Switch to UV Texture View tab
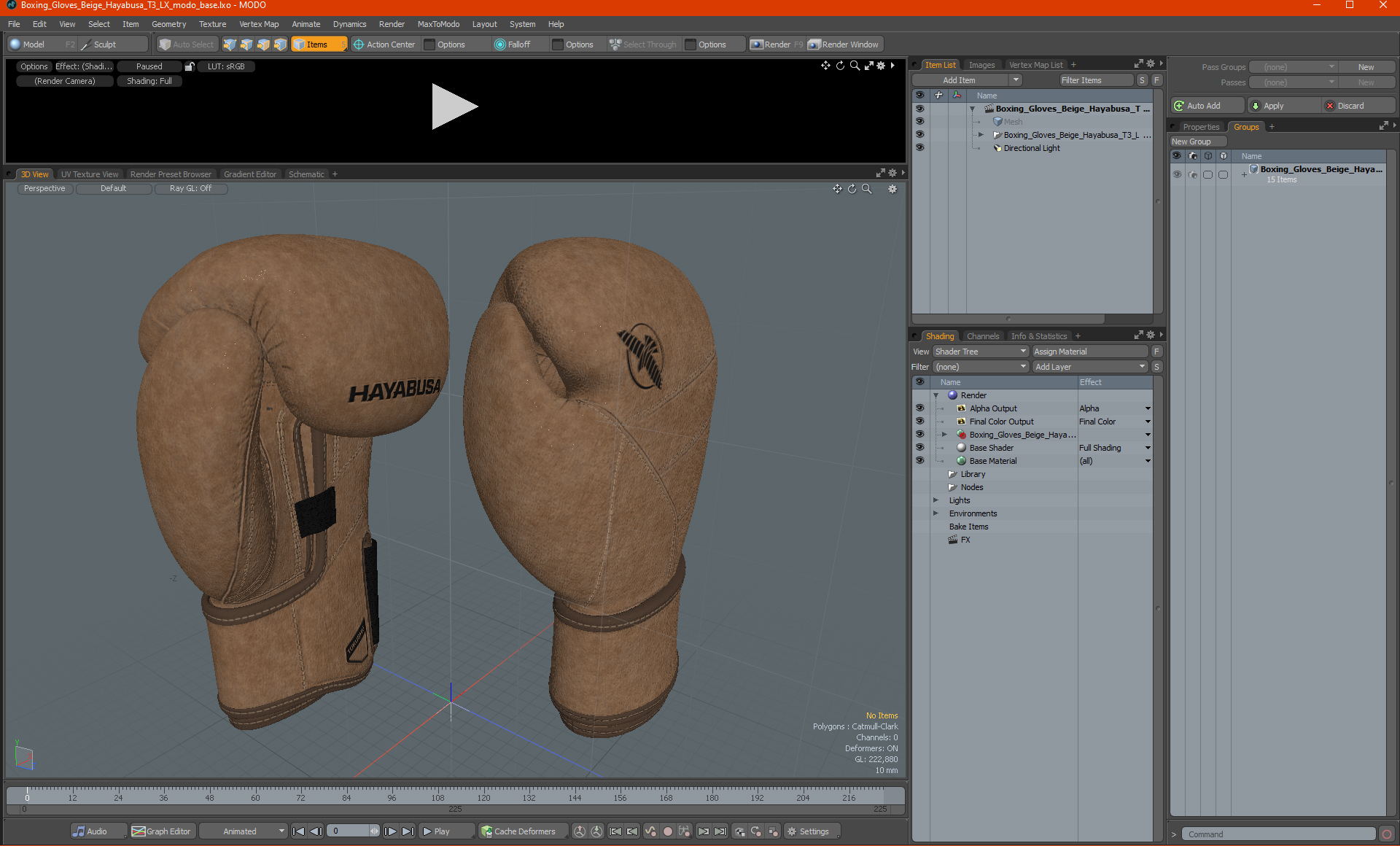1400x846 pixels. pyautogui.click(x=89, y=174)
